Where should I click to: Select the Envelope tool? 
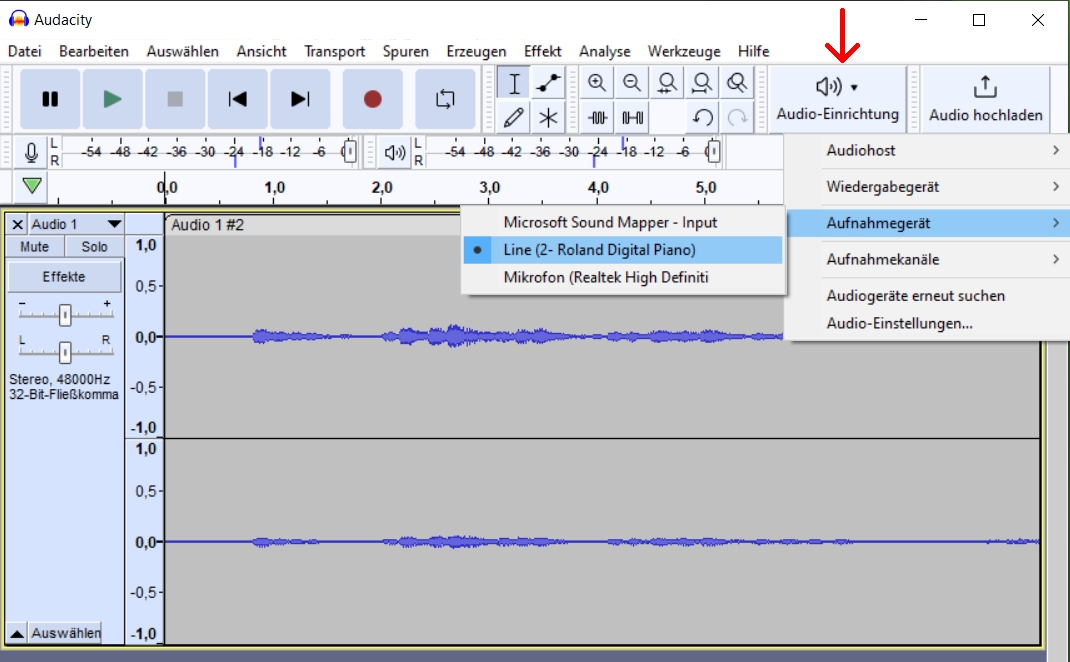coord(548,83)
